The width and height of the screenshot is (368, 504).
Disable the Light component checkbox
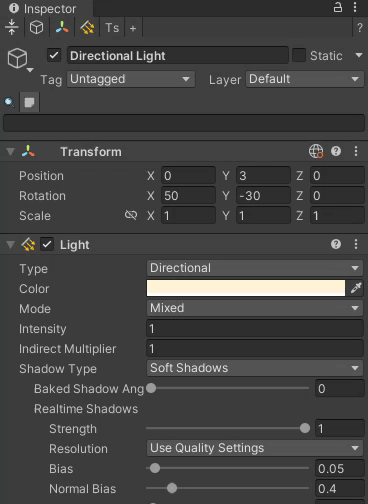47,245
